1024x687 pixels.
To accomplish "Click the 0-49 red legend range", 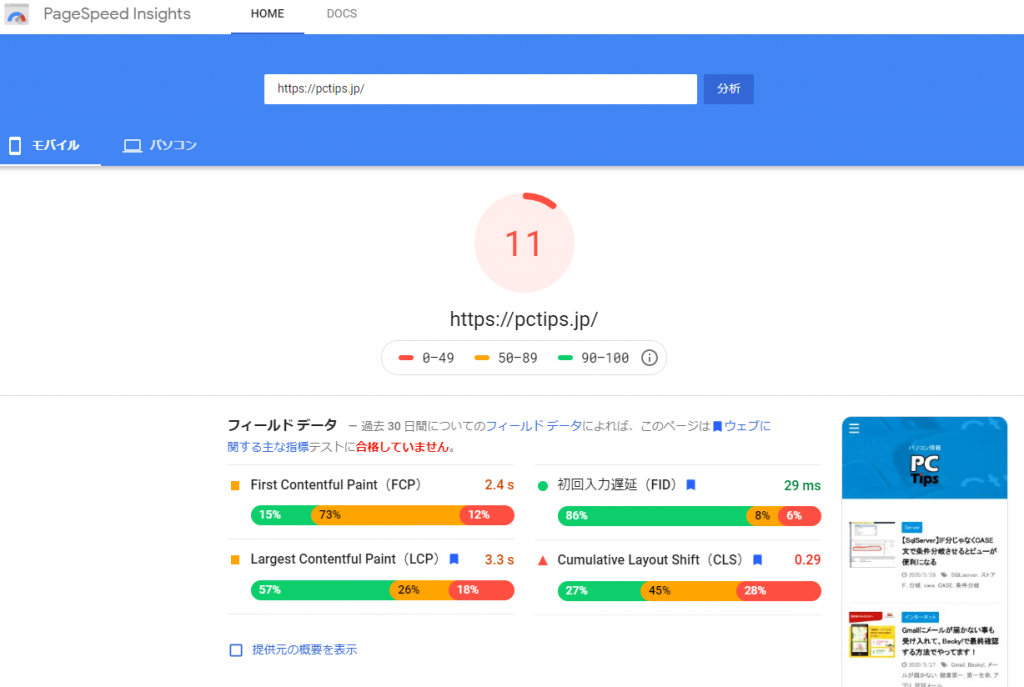I will tap(426, 358).
